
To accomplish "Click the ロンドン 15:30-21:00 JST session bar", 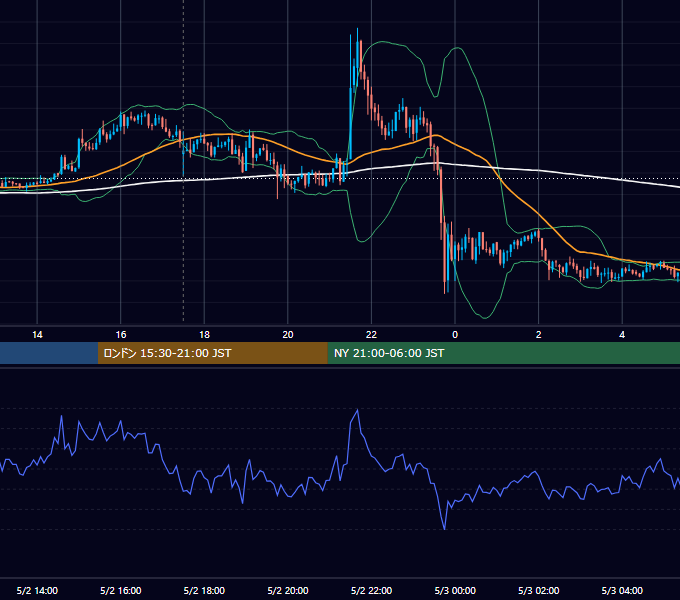I will pos(212,353).
